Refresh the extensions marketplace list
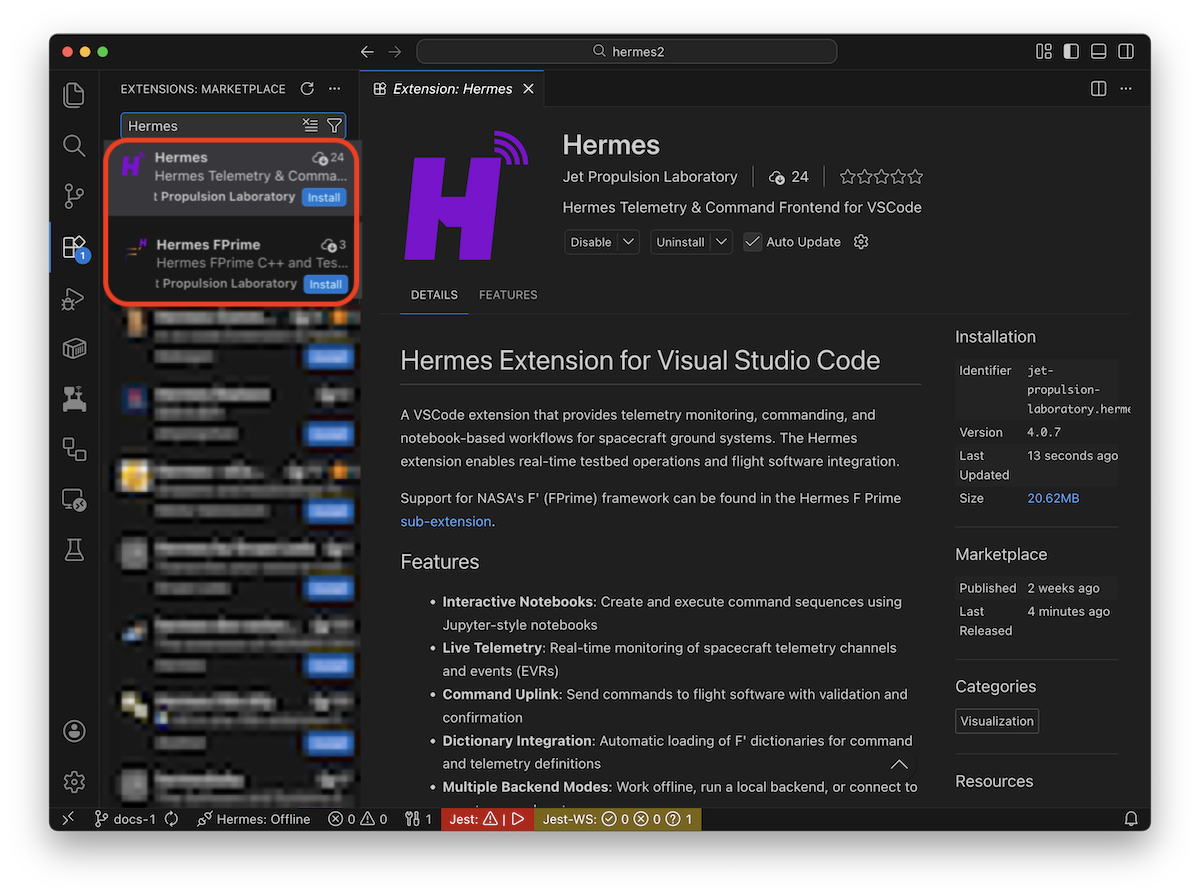This screenshot has height=896, width=1200. point(307,89)
